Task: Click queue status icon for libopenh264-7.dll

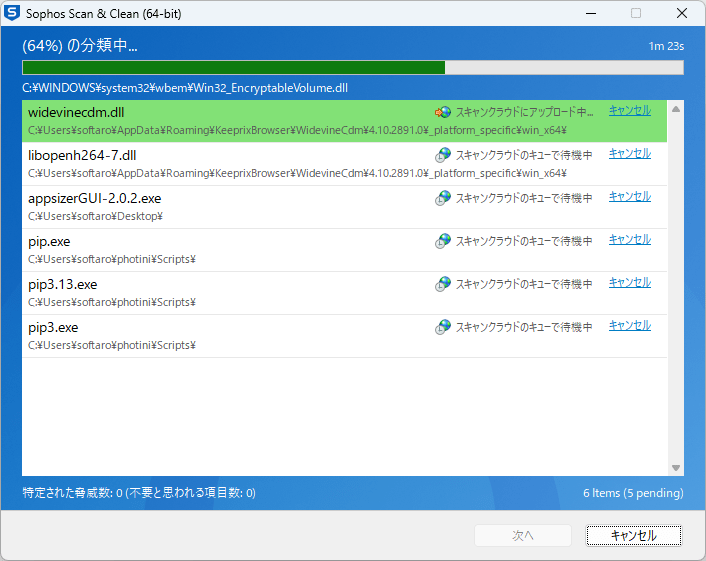Action: point(443,155)
